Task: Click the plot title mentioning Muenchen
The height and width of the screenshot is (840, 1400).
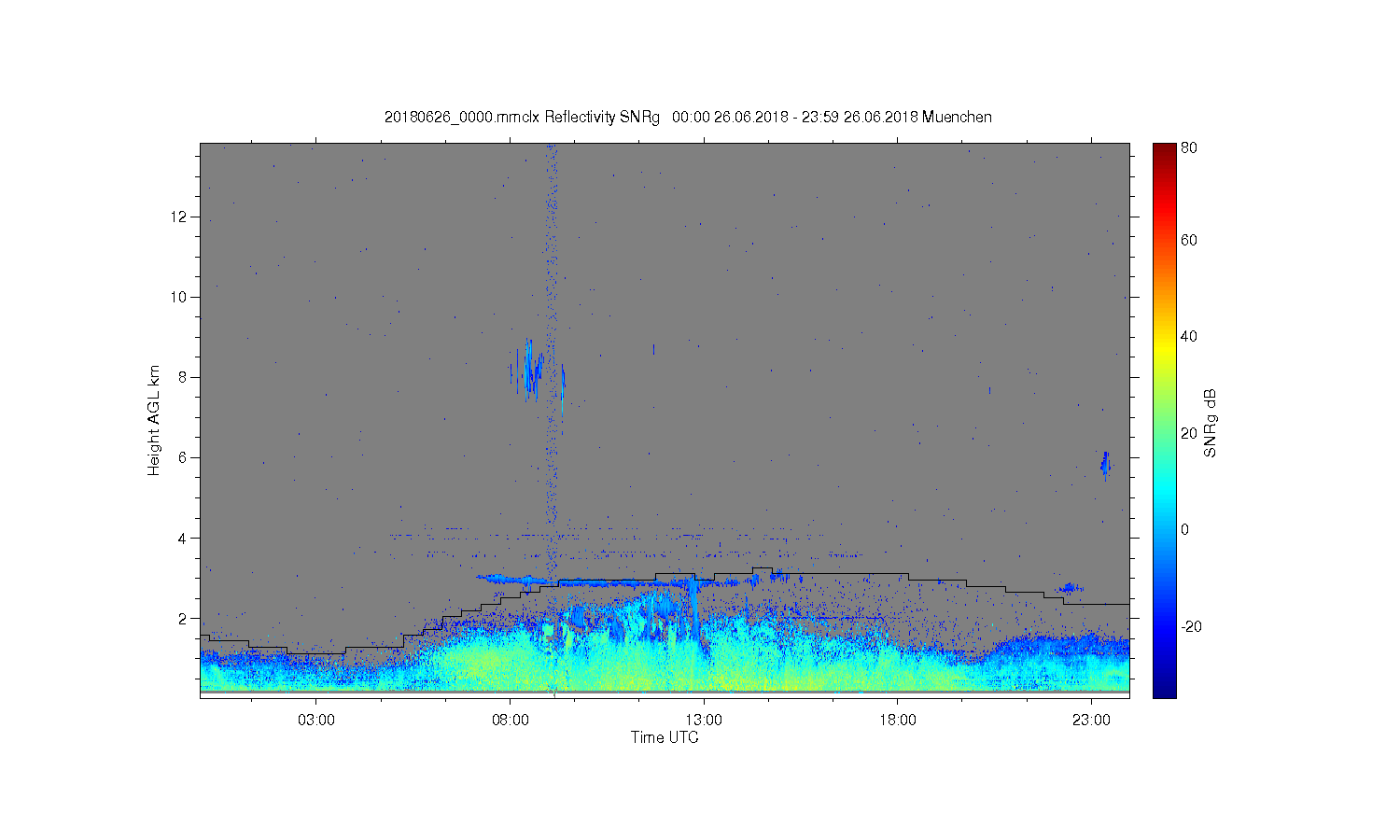Action: pyautogui.click(x=688, y=117)
